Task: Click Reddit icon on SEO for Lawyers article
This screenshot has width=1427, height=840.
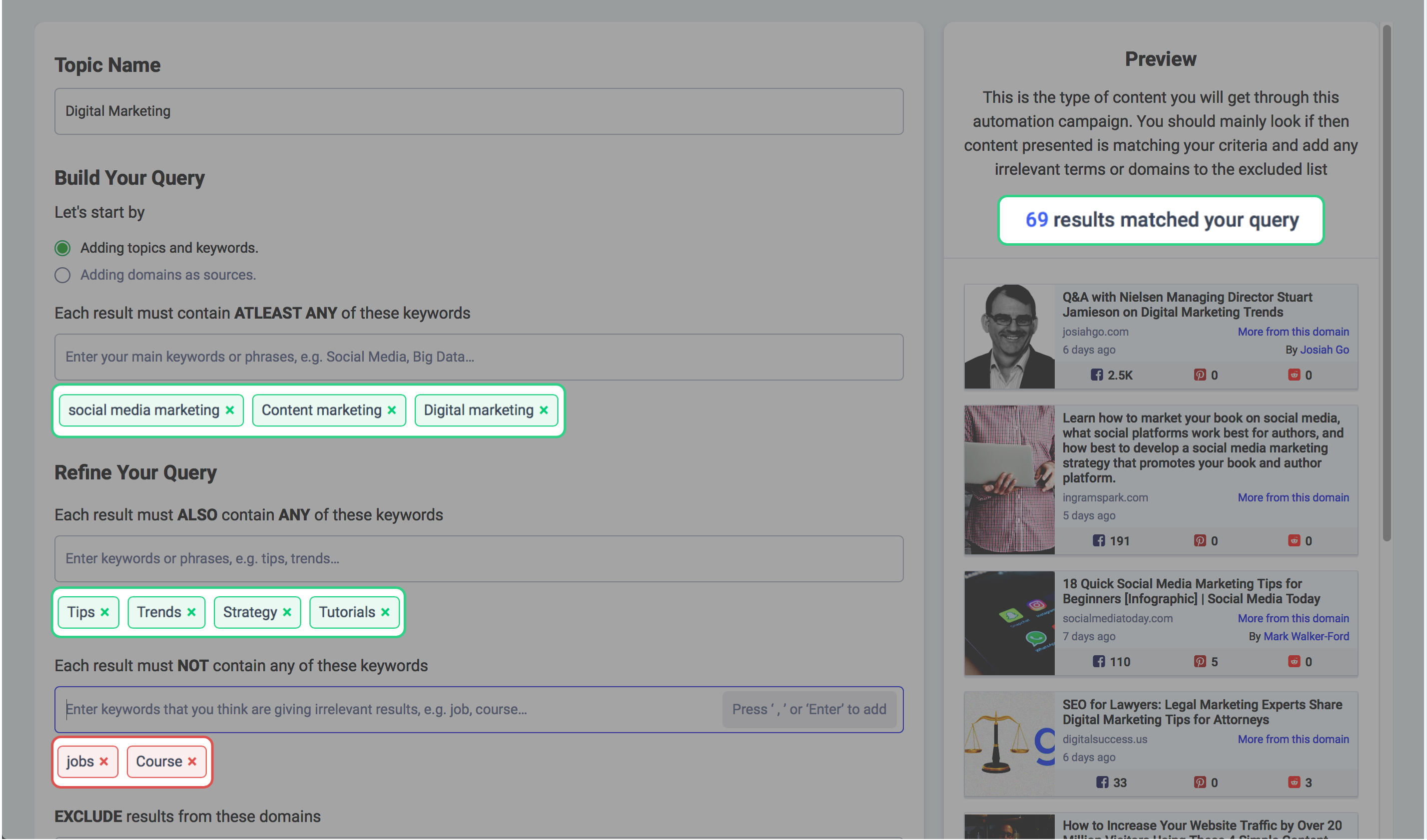Action: coord(1294,783)
